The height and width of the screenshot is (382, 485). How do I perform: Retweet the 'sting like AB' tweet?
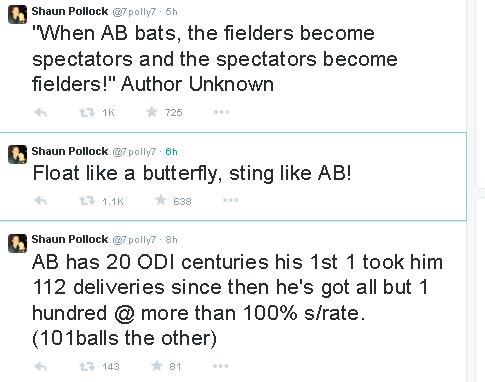86,201
